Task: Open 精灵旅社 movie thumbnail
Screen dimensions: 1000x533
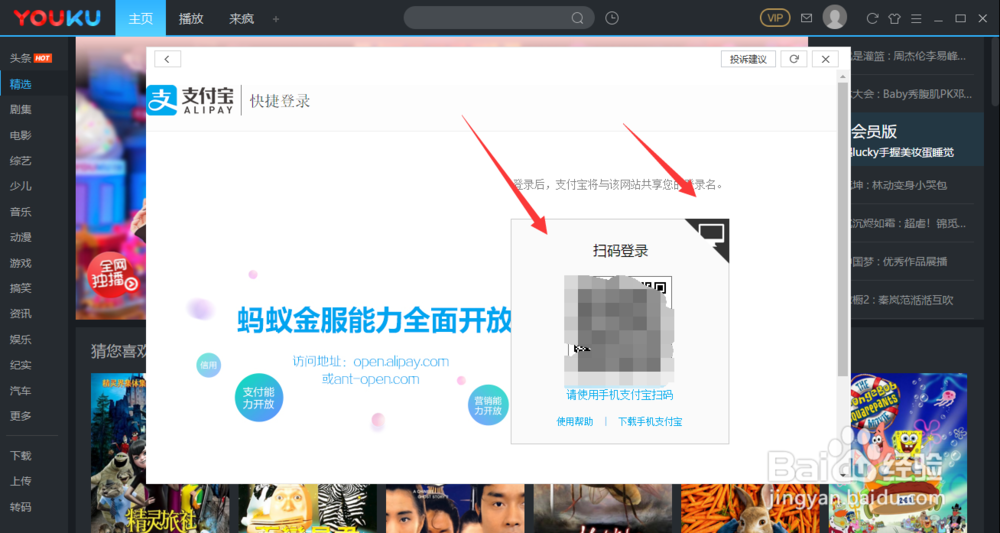Action: (x=119, y=453)
